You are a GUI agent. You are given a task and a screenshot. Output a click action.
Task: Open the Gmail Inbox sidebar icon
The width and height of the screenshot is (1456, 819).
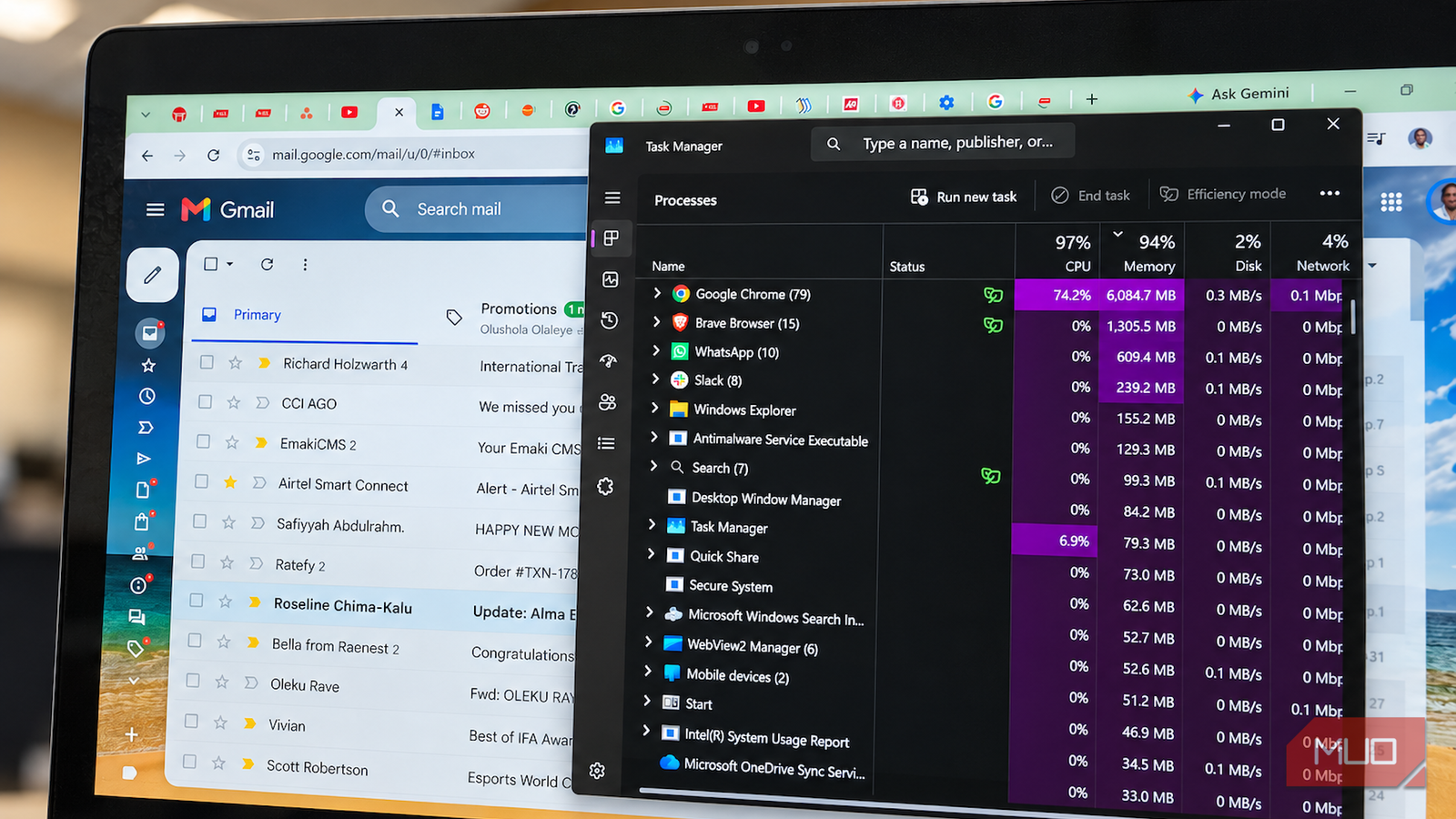[150, 333]
